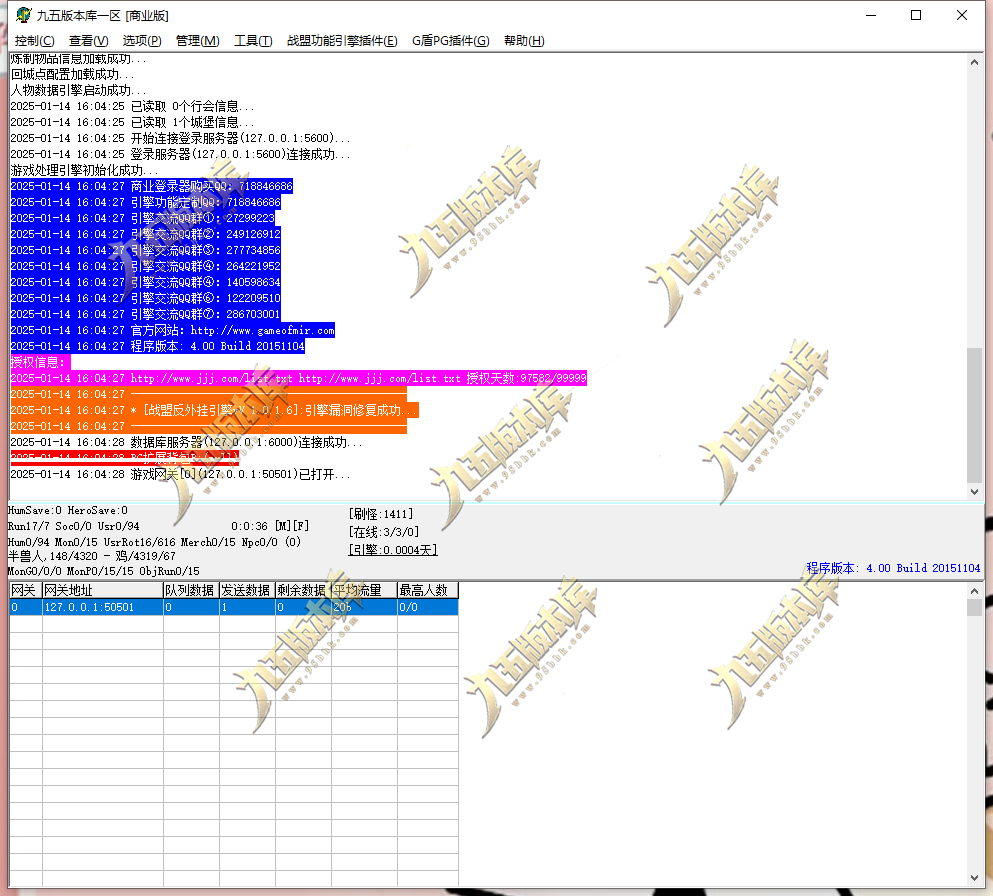
Task: Open the 战盟功能引擎插件(E) menu
Action: 342,41
